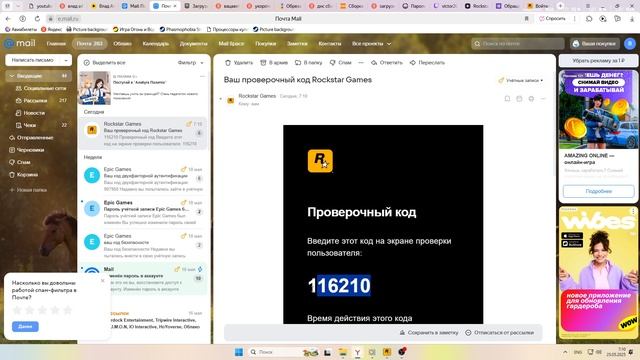Close the spam-filter feedback popup
This screenshot has height=360, width=640.
(102, 280)
